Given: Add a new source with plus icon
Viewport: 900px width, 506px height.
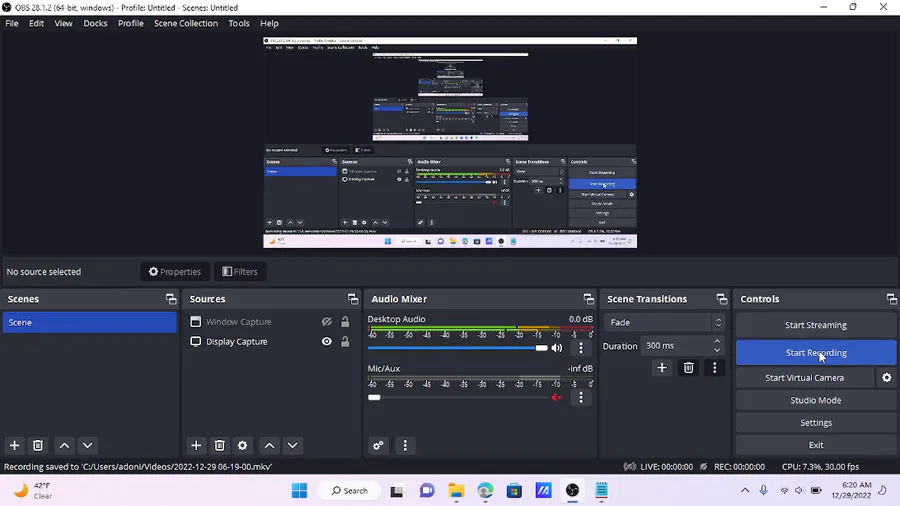Looking at the screenshot, I should pyautogui.click(x=196, y=445).
